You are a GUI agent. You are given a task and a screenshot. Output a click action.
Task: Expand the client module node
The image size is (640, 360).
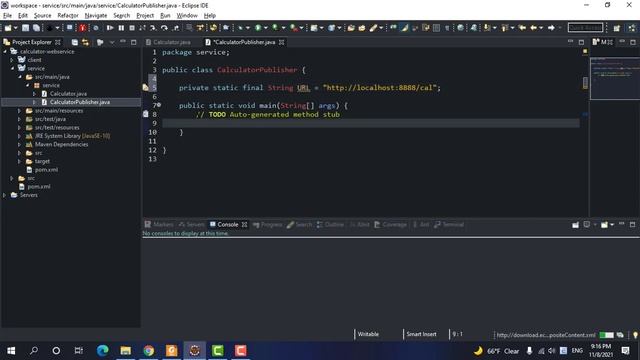point(12,60)
